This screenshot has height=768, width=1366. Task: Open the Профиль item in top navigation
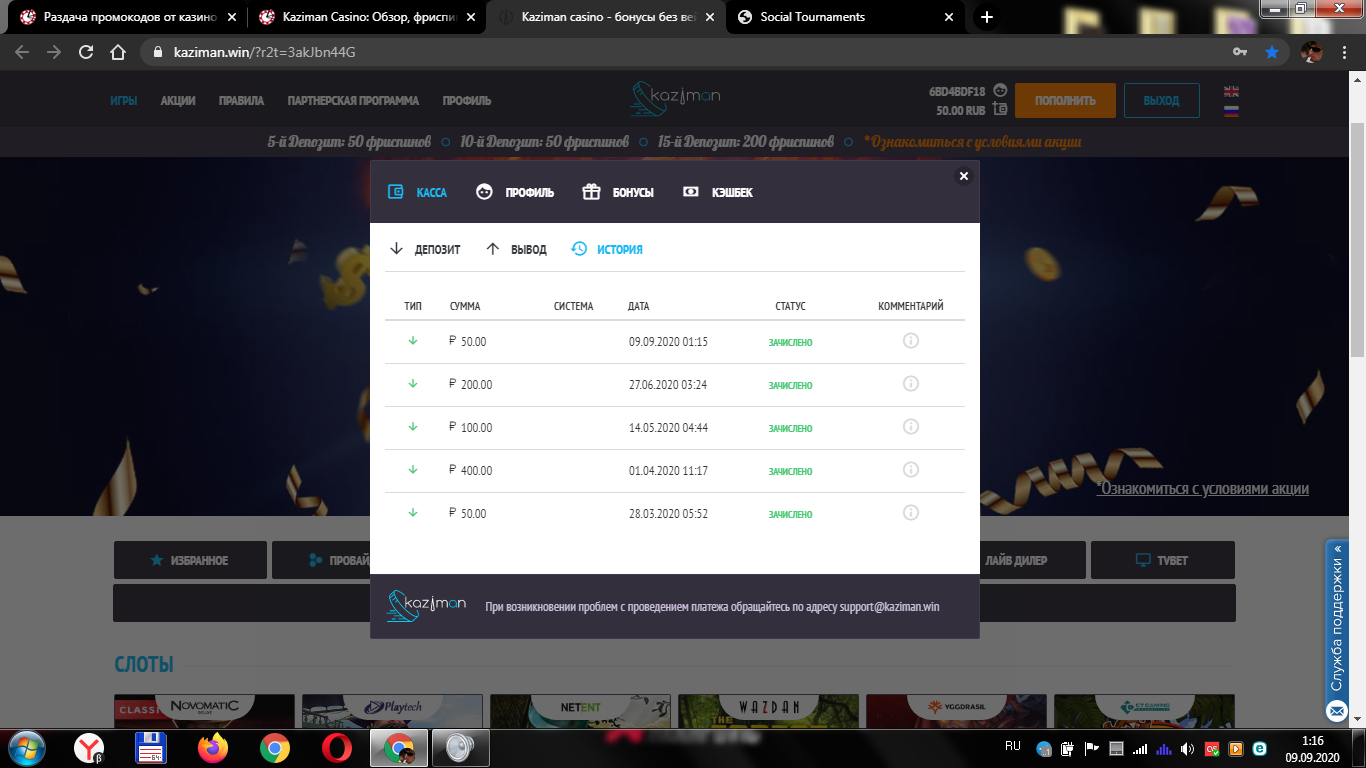[x=467, y=101]
